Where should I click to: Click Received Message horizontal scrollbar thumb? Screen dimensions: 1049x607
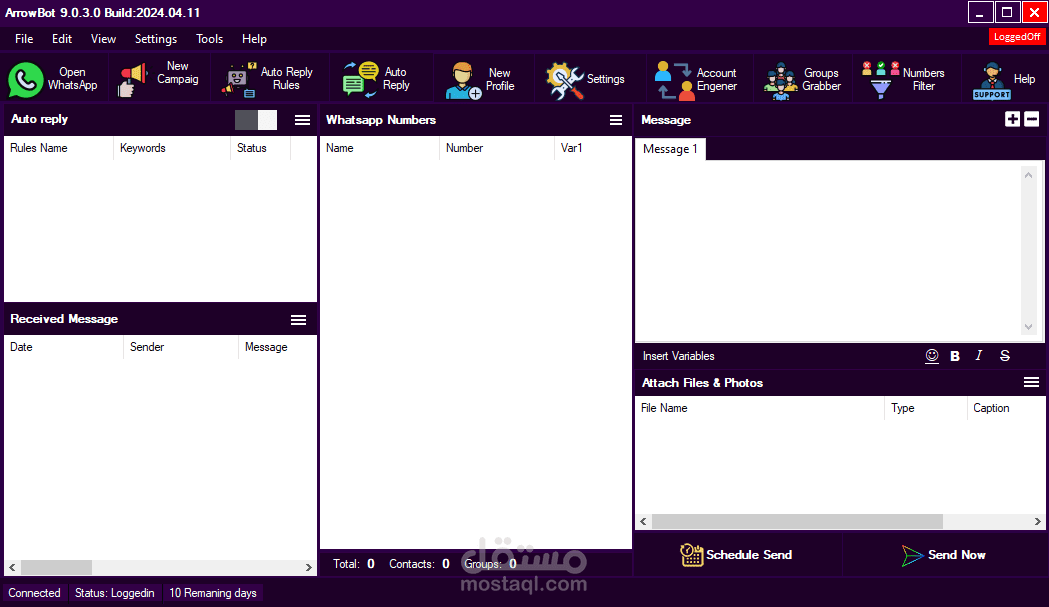coord(56,567)
